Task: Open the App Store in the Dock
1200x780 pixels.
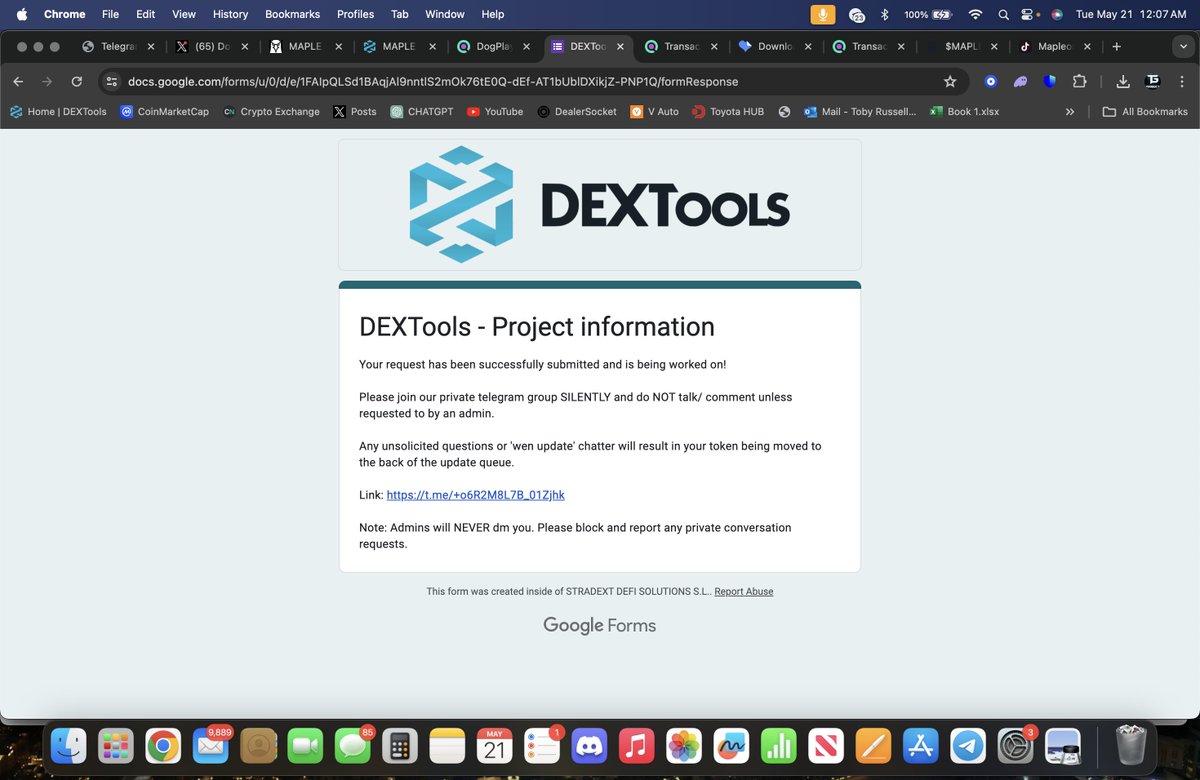Action: [x=920, y=746]
